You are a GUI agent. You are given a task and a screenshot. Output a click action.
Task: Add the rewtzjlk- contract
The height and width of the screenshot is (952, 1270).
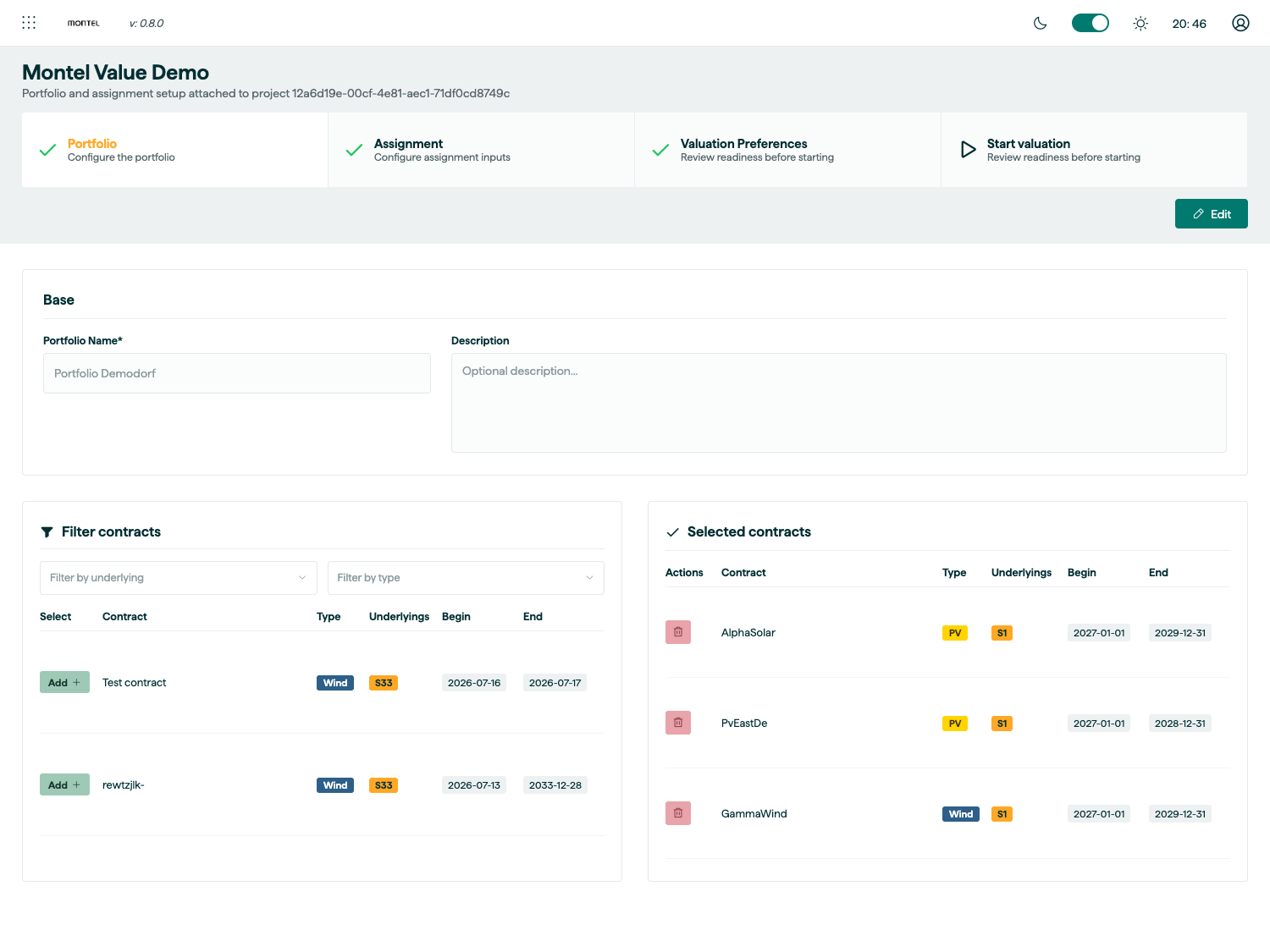(64, 784)
